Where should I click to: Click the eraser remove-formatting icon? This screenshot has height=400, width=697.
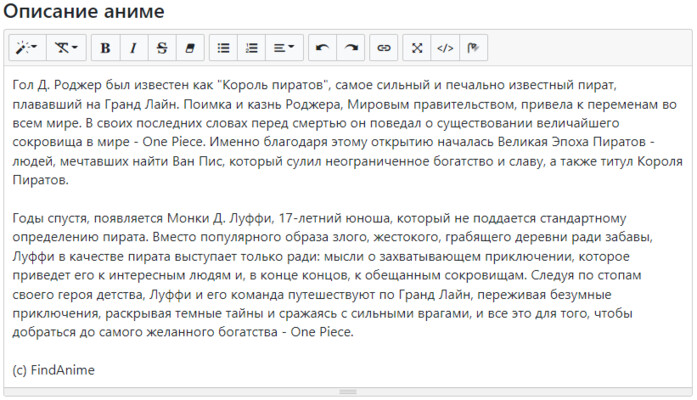click(x=190, y=48)
